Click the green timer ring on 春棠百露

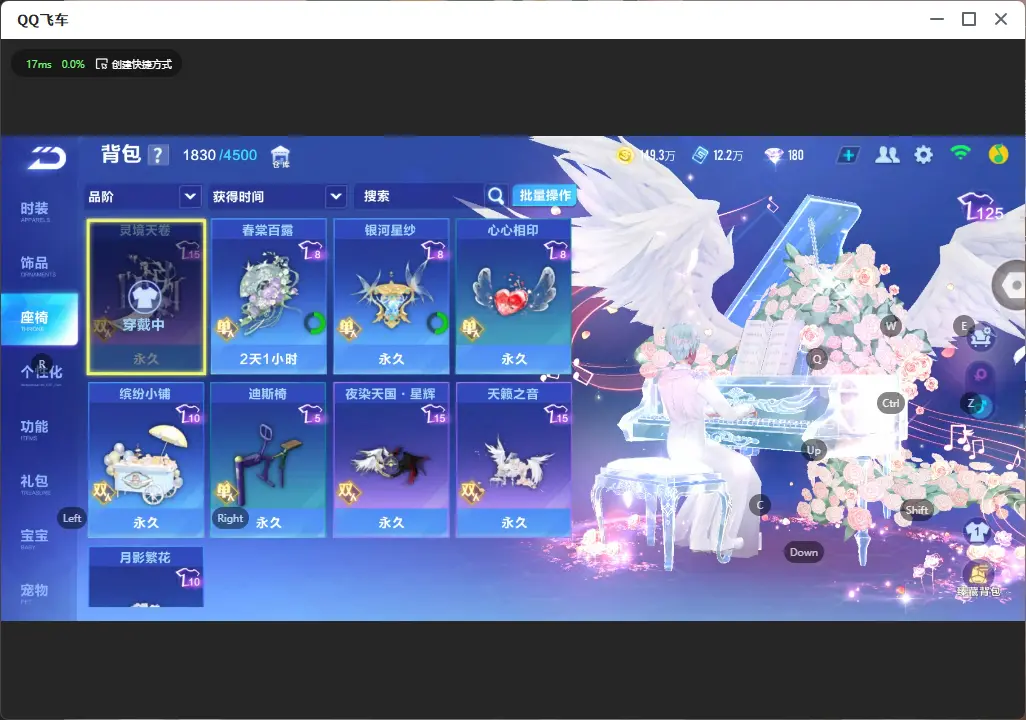pos(315,323)
